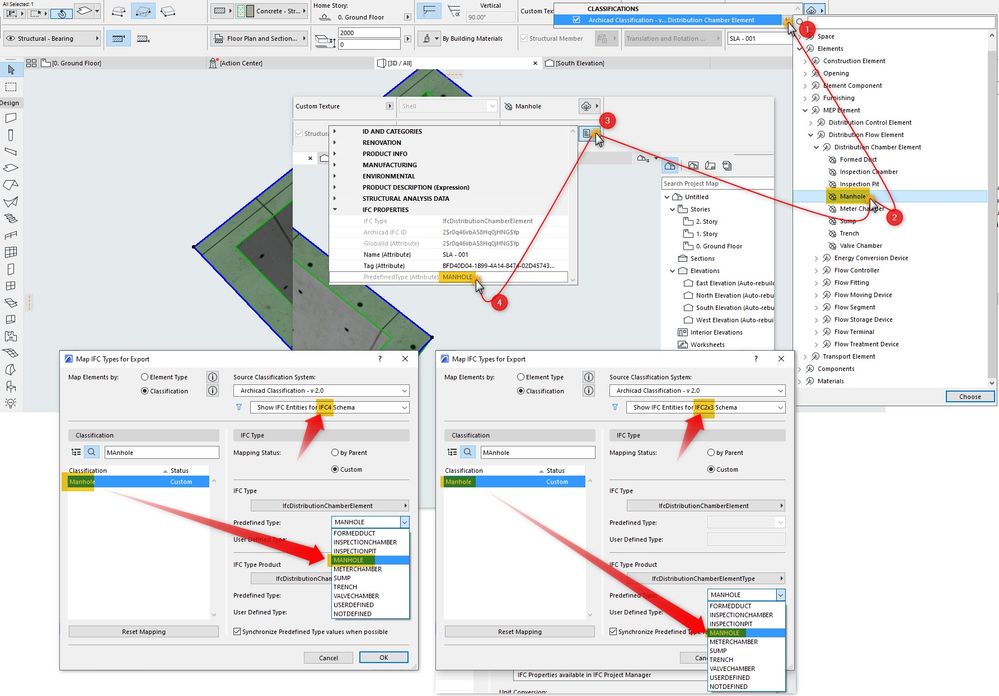Screen dimensions: 999x696
Task: Select METERCHAMBER option in left dialog list
Action: tap(370, 569)
